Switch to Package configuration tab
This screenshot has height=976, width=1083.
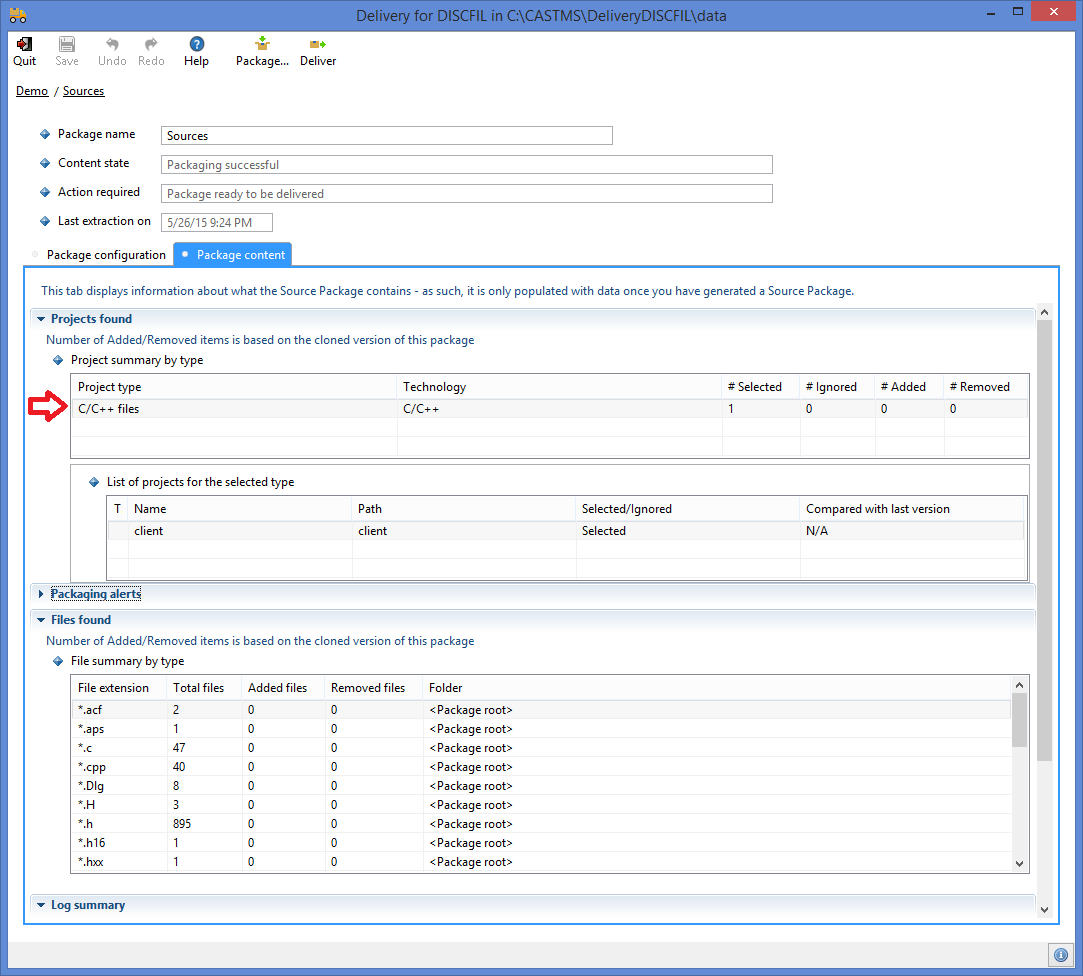(106, 255)
